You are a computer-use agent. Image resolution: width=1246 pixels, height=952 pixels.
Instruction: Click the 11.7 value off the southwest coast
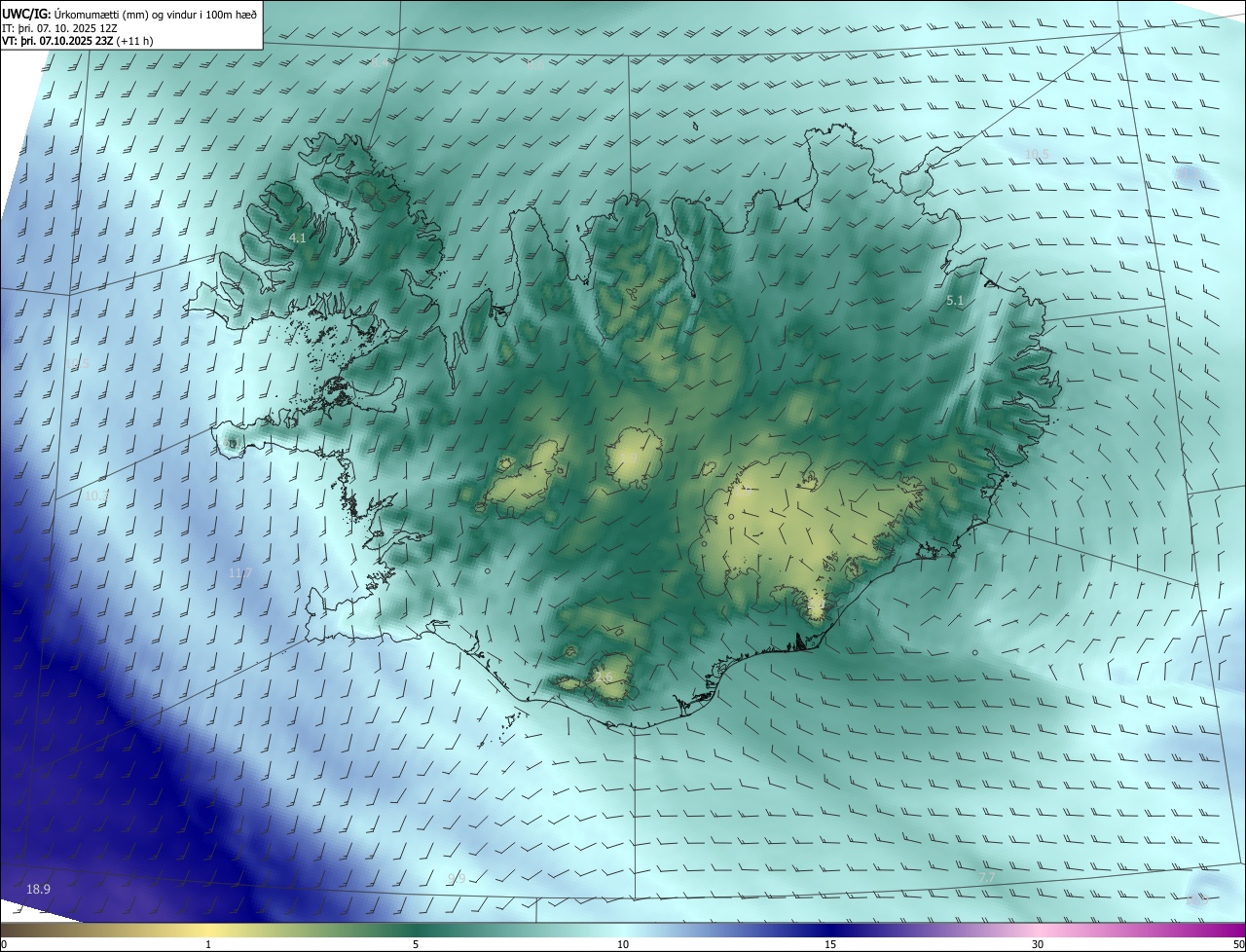point(240,573)
